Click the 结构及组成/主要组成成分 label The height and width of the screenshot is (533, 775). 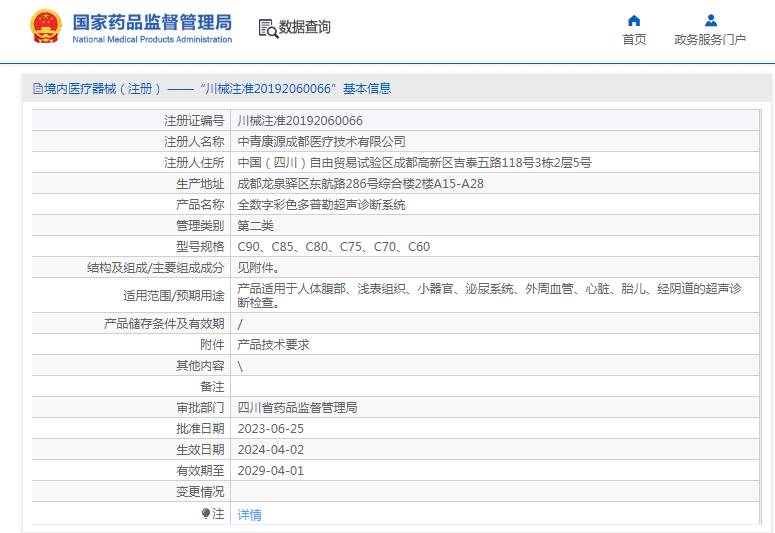click(156, 268)
